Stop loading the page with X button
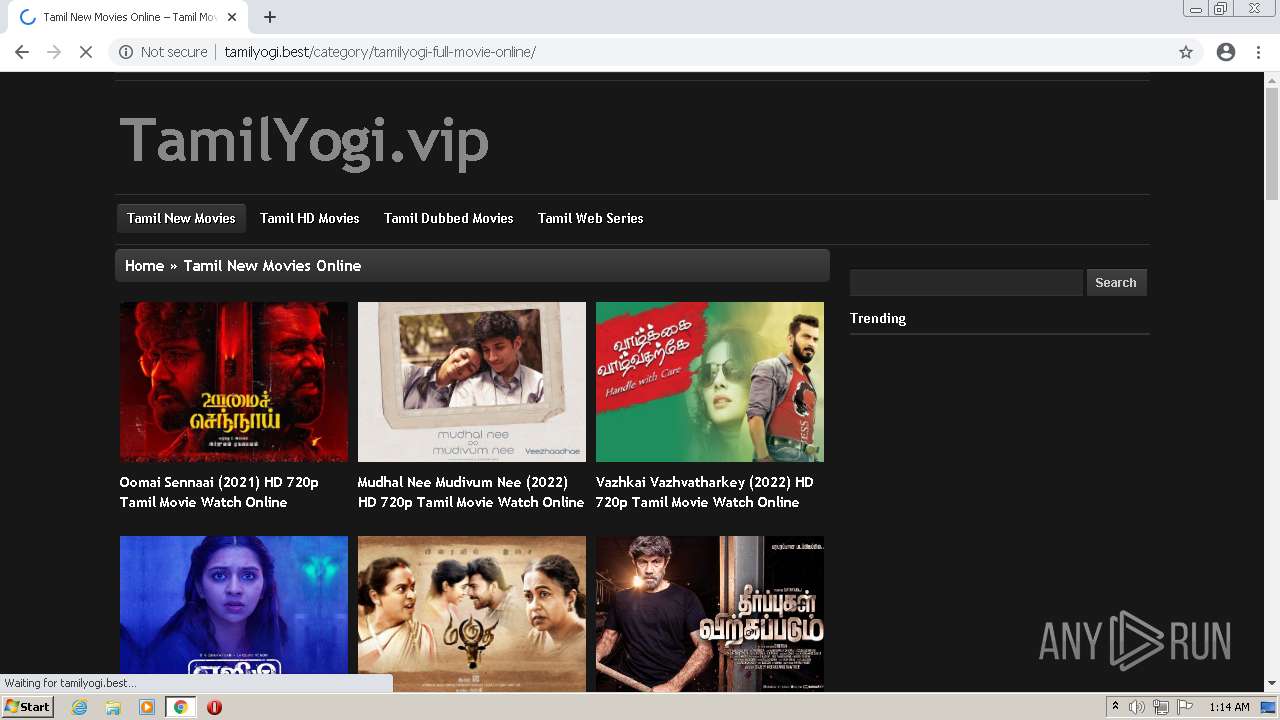Viewport: 1280px width, 720px height. click(x=86, y=52)
